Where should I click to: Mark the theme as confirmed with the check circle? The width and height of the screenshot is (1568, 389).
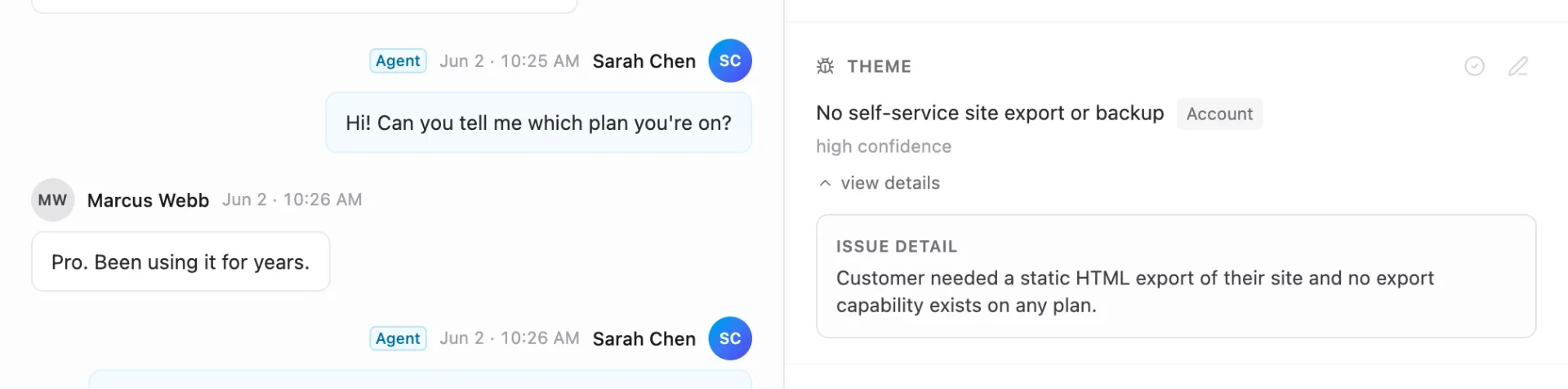[x=1474, y=66]
